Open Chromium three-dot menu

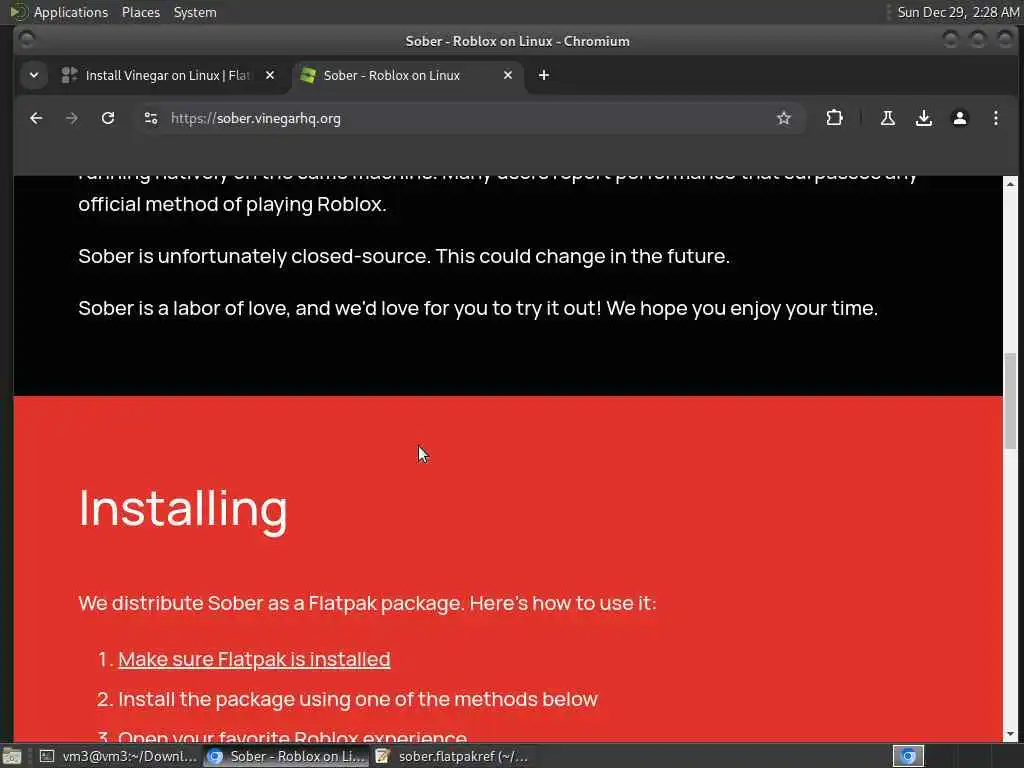click(x=995, y=118)
